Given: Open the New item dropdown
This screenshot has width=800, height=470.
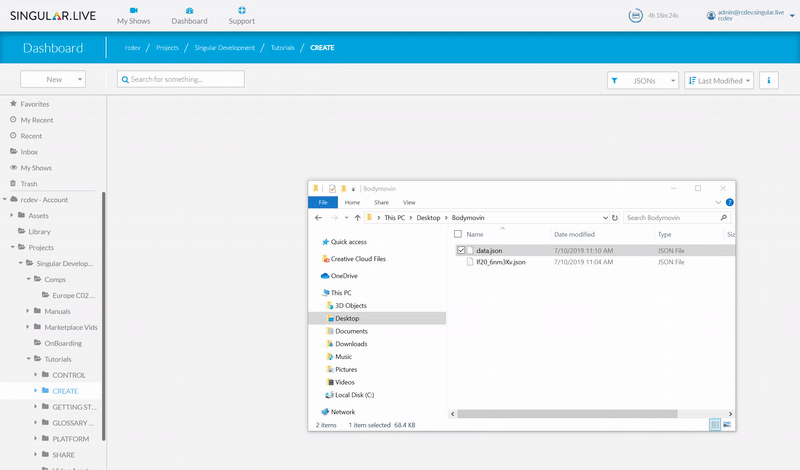Looking at the screenshot, I should [x=53, y=79].
